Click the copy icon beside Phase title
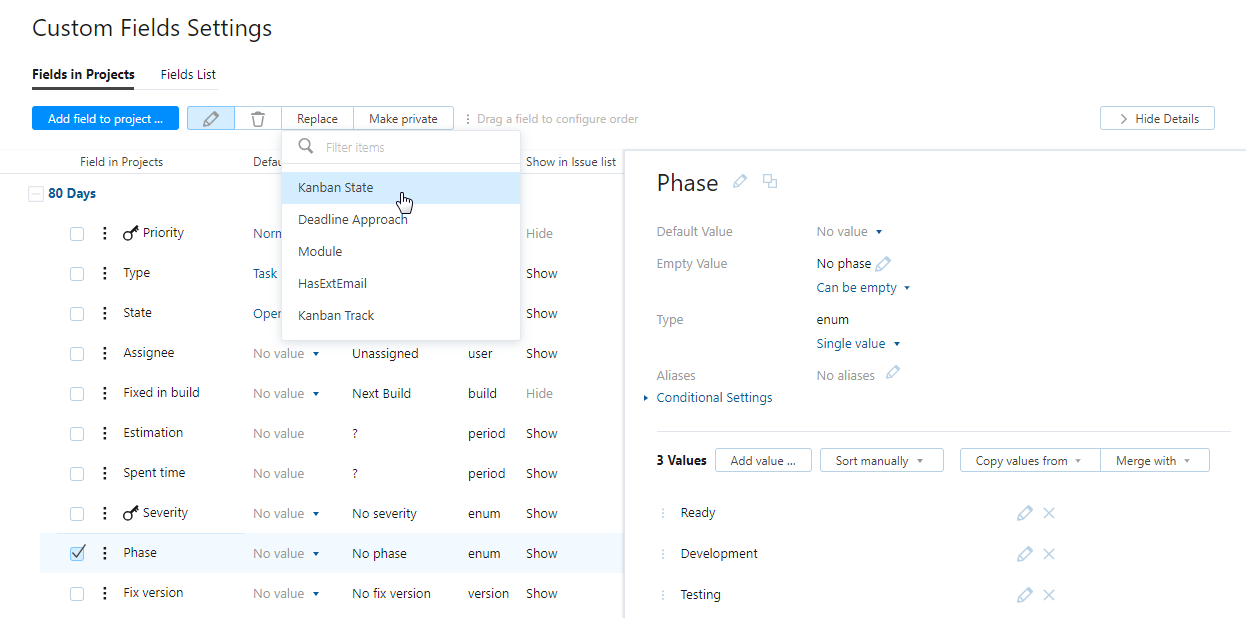This screenshot has height=618, width=1246. click(770, 181)
